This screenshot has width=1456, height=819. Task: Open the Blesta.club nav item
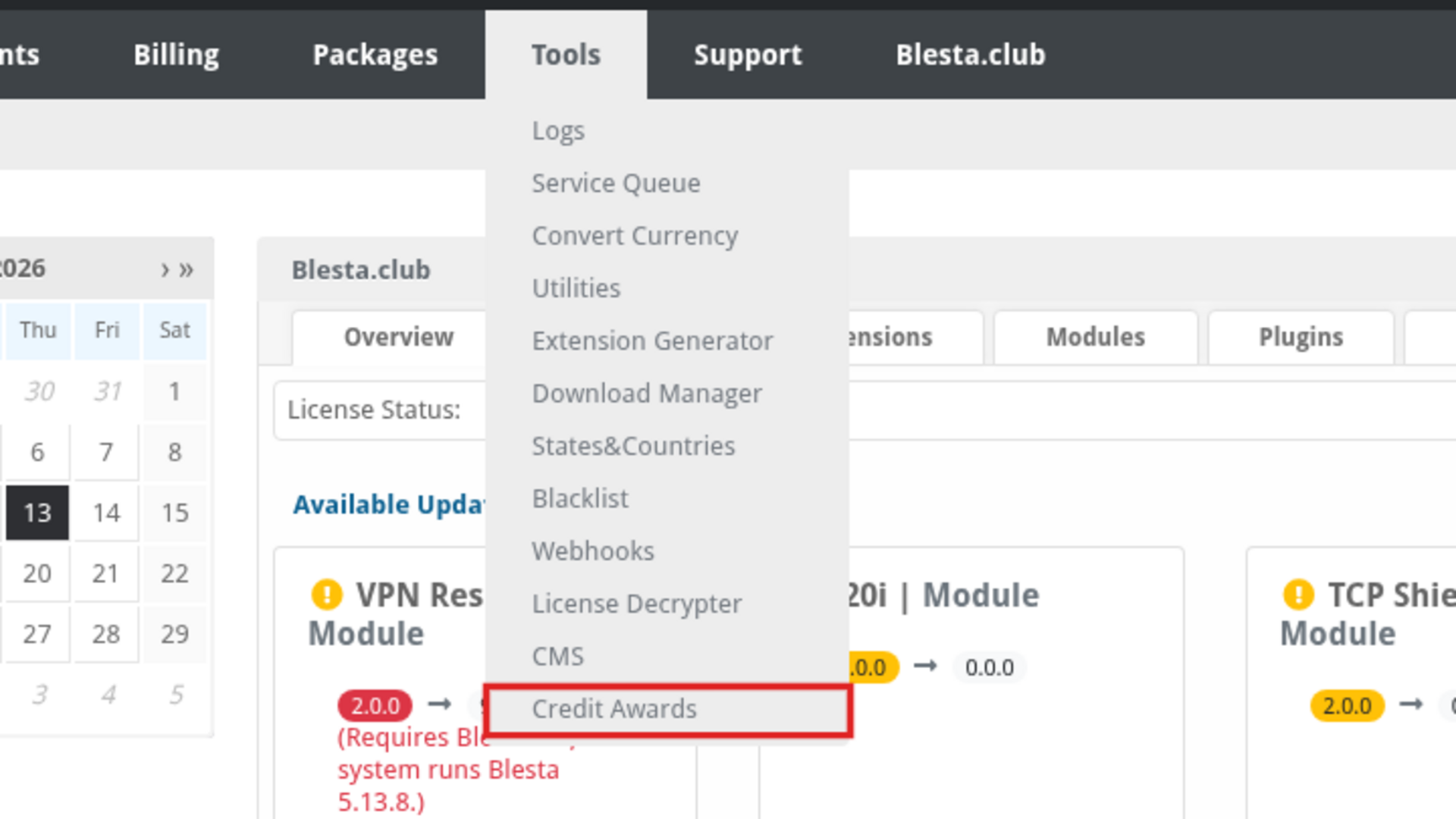click(x=971, y=55)
